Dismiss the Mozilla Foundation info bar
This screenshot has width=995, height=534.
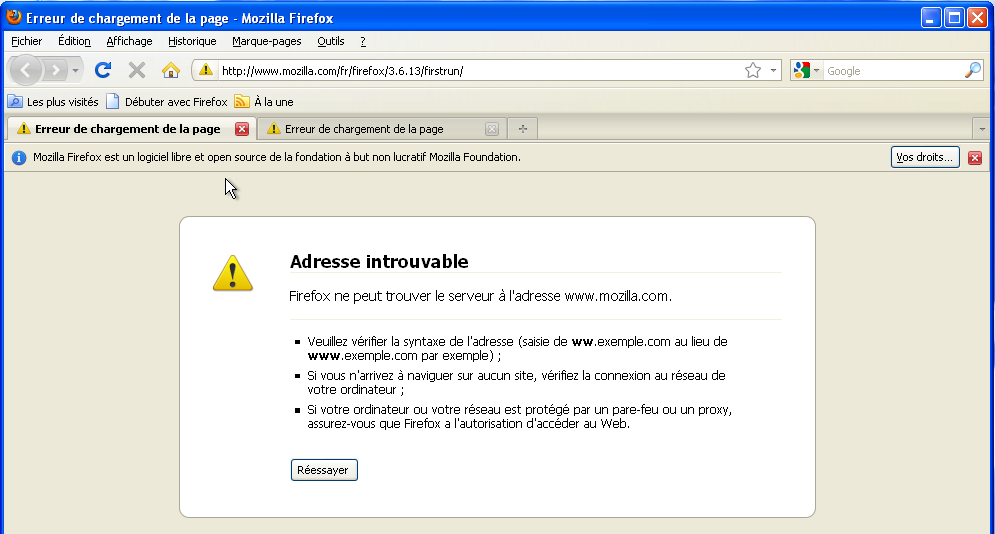[x=975, y=158]
